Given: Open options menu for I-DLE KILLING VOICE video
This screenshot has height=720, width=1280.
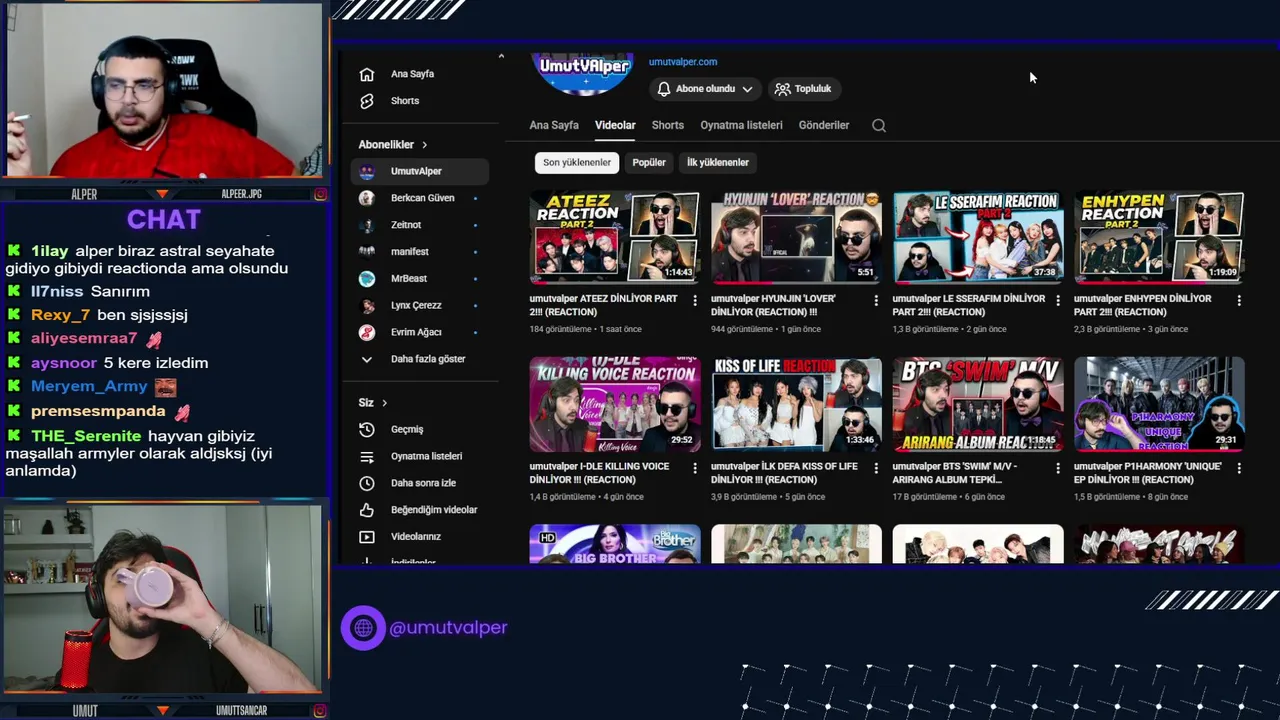Looking at the screenshot, I should [695, 468].
